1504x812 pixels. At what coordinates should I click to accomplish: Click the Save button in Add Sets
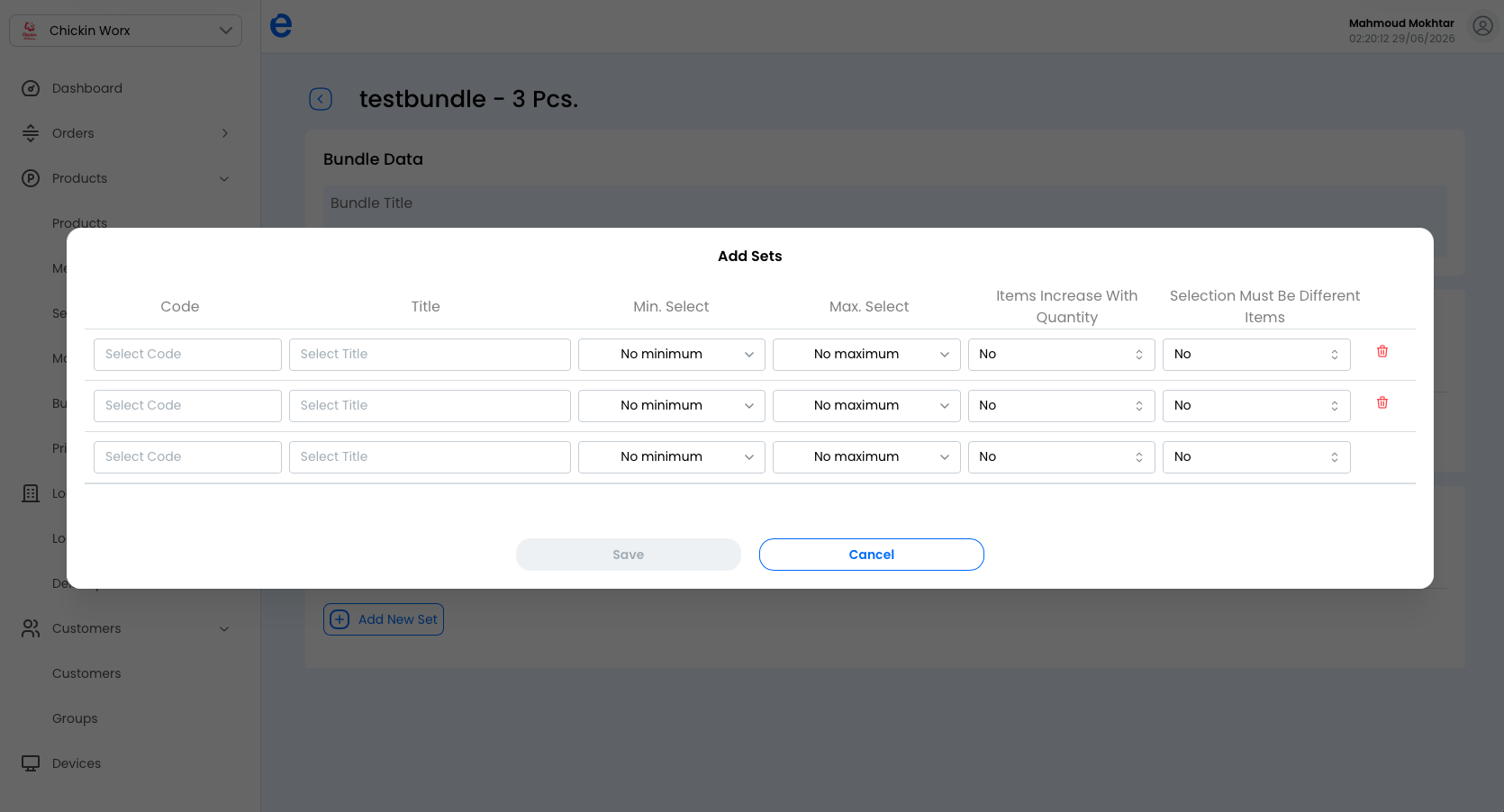[629, 555]
